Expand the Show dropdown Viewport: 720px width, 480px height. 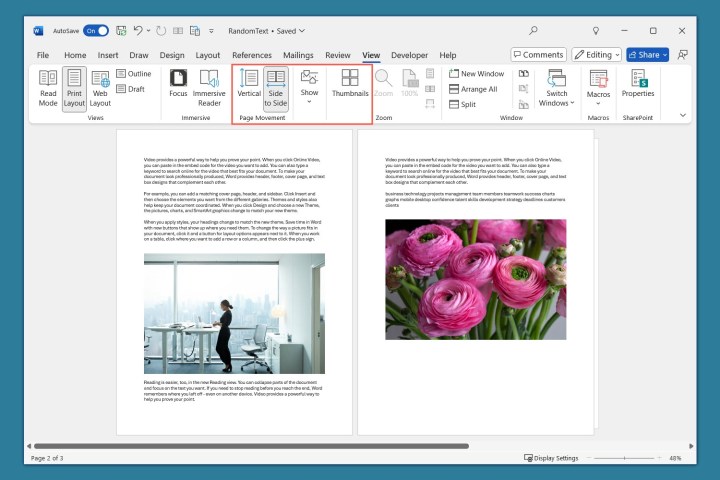pos(310,88)
